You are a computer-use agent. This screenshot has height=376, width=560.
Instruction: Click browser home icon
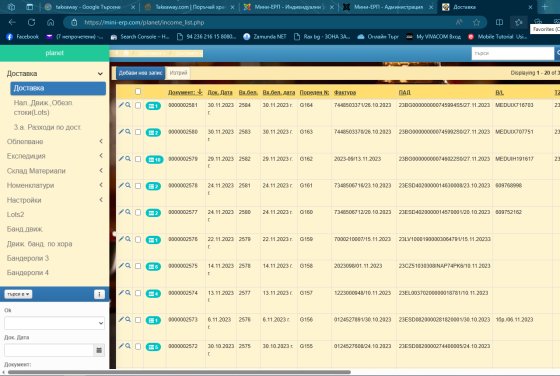pos(50,22)
